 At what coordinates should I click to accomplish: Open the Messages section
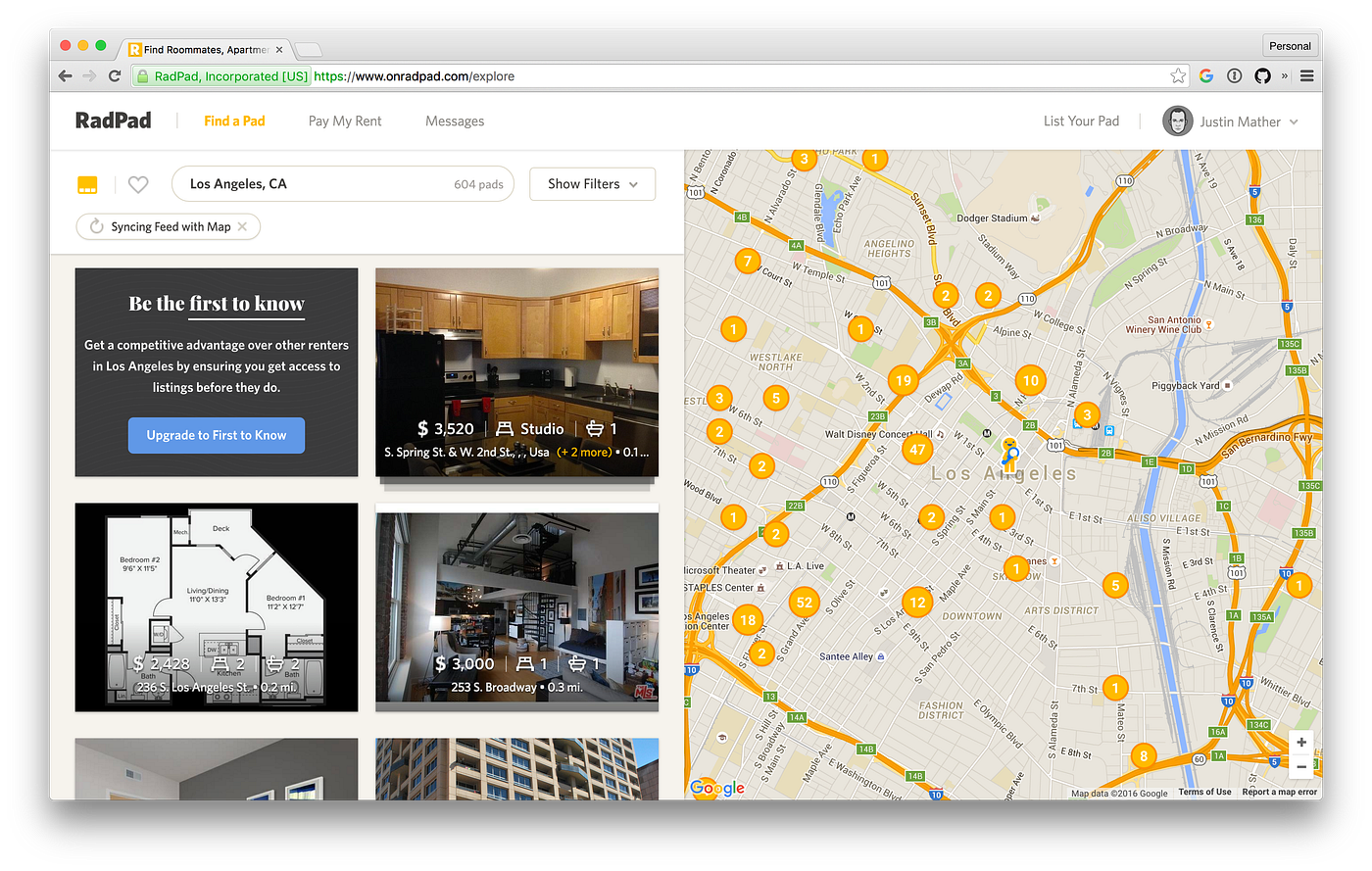click(454, 121)
